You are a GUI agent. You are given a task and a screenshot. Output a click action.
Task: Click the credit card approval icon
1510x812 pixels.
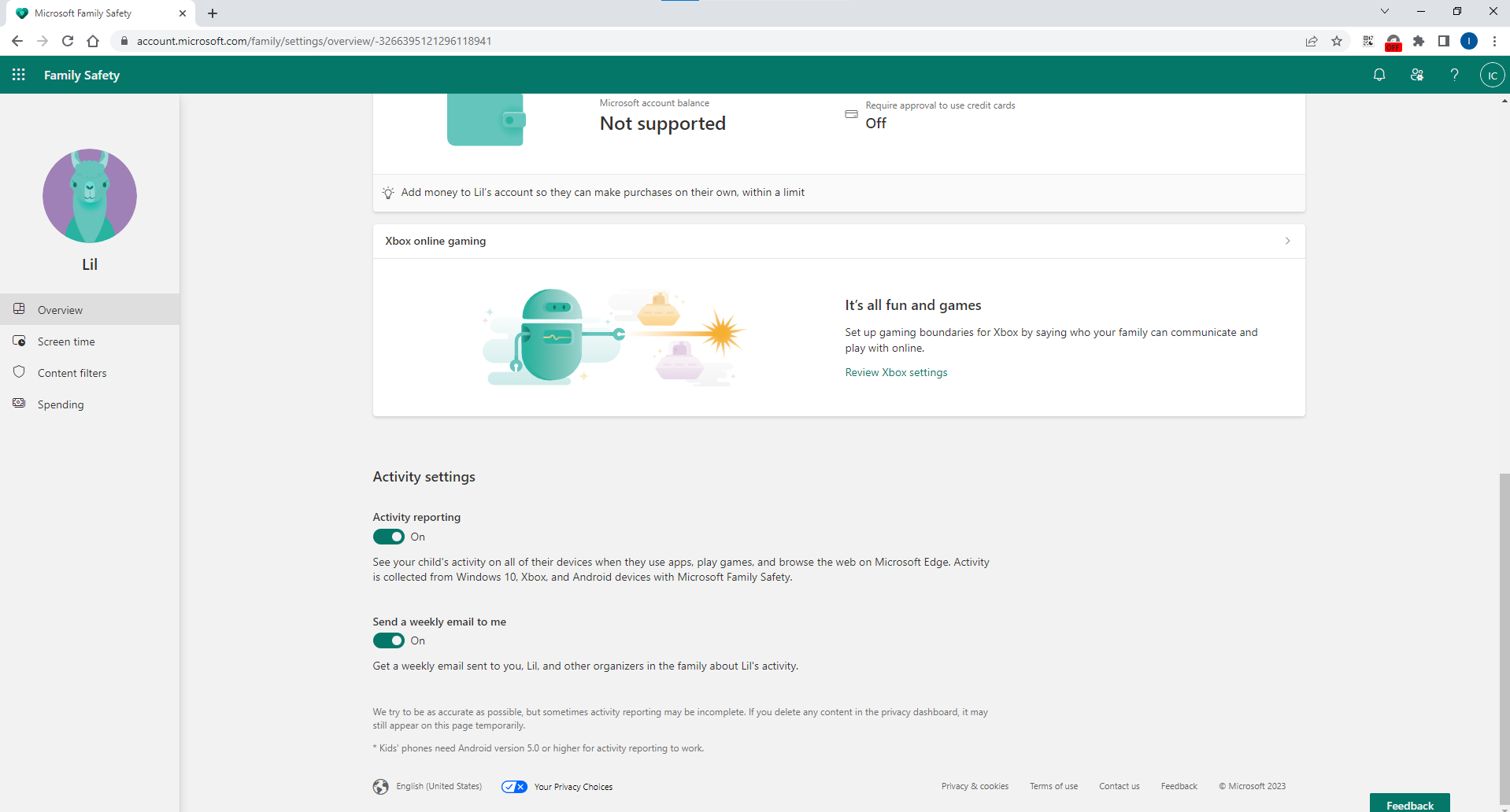click(851, 114)
